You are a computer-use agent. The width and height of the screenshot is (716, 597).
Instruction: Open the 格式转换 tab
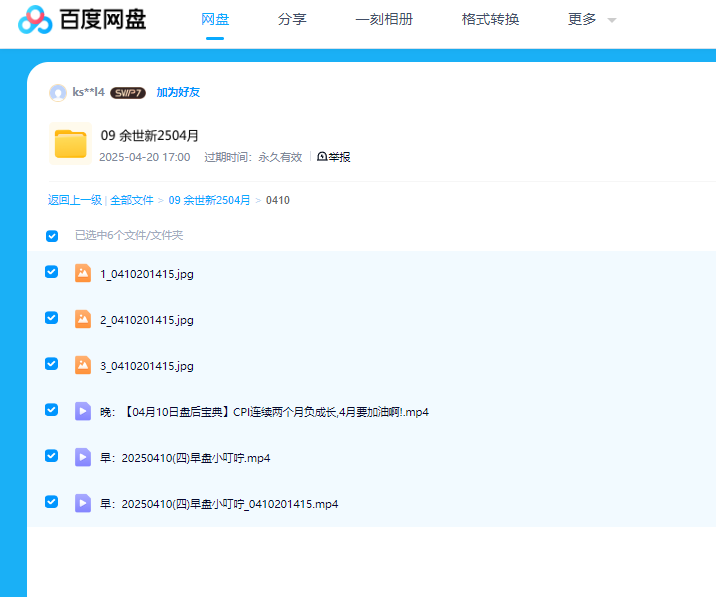tap(490, 20)
